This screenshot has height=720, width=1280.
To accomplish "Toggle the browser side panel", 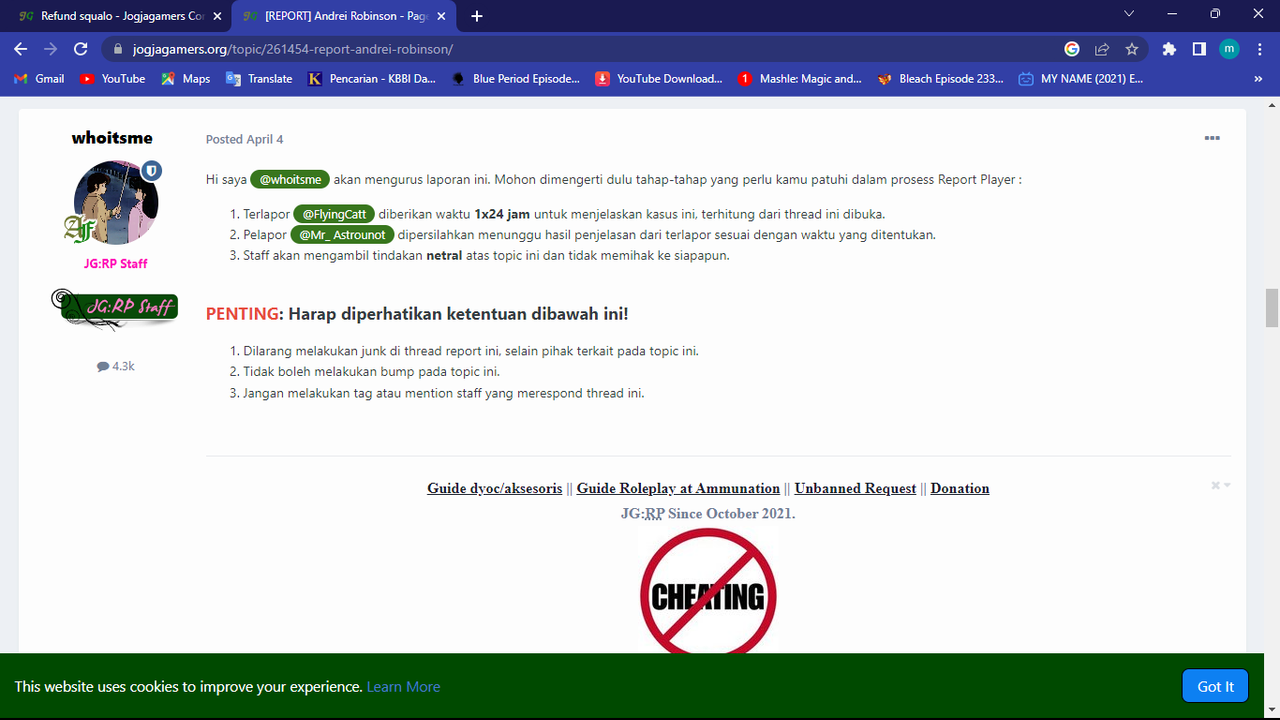I will [x=1199, y=48].
